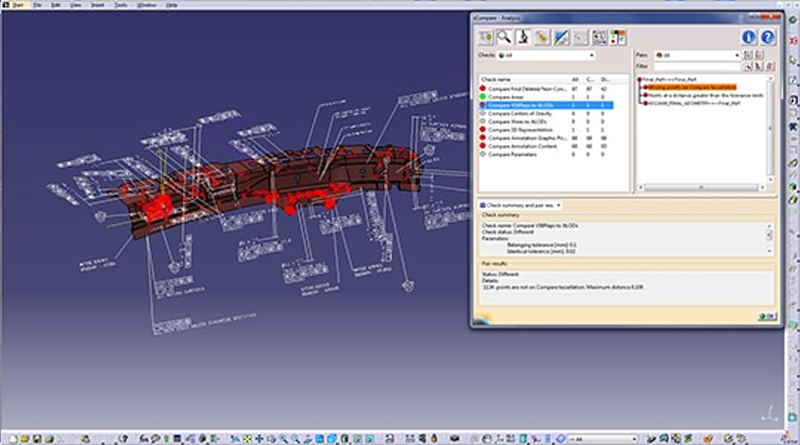Open the Edit menu
Viewport: 800px width, 445px height.
(56, 5)
